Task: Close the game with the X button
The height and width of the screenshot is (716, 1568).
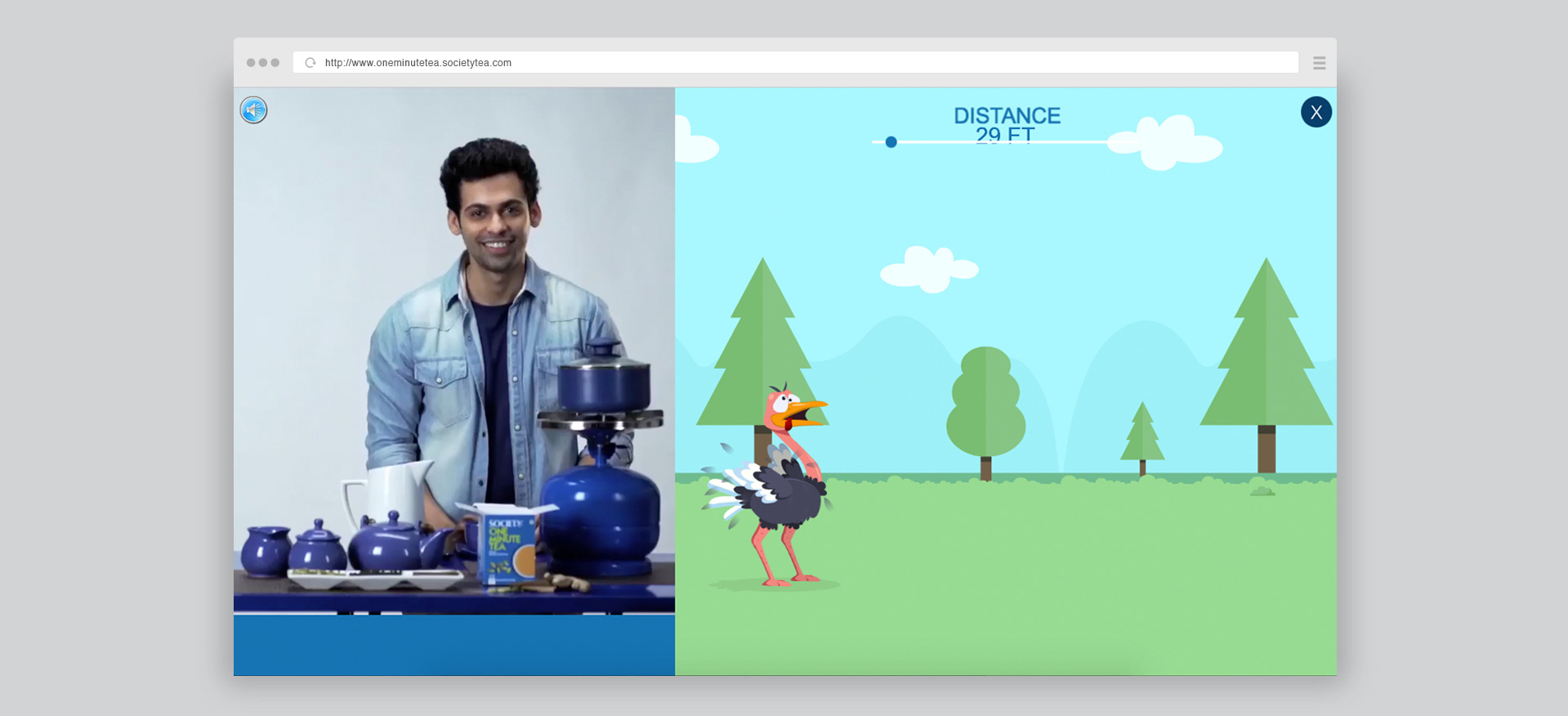Action: 1316,112
